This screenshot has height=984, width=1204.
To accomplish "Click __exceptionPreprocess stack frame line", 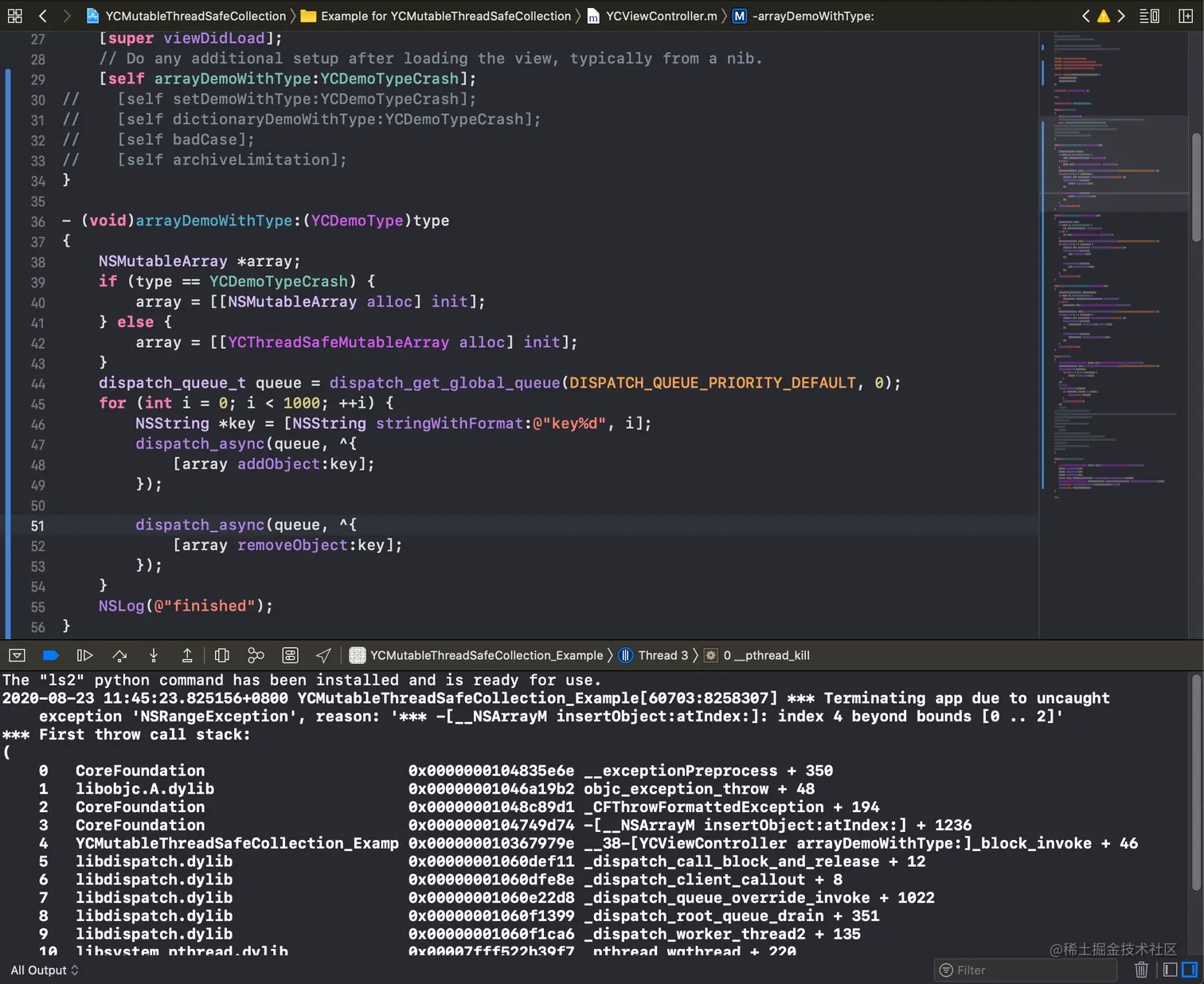I will (x=436, y=771).
